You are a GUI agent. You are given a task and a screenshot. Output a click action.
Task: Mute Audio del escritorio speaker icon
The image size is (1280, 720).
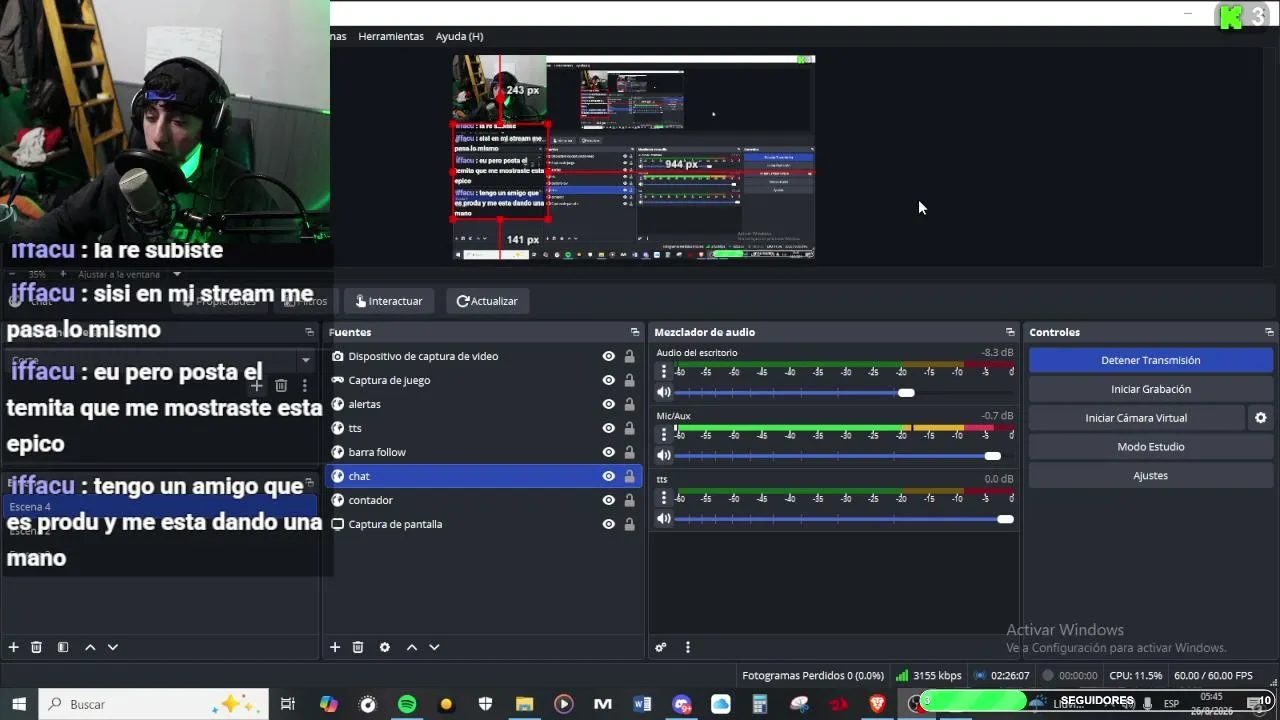[663, 393]
